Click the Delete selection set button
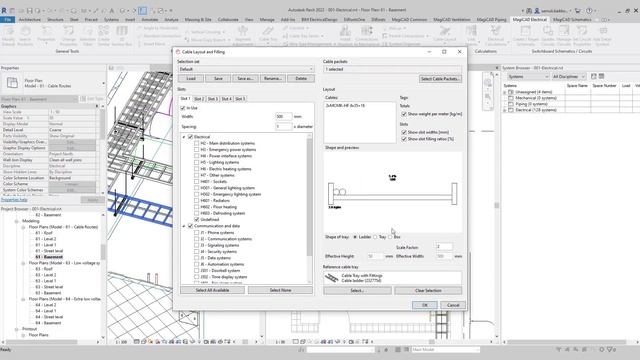Viewport: 640px width, 360px height. click(301, 78)
